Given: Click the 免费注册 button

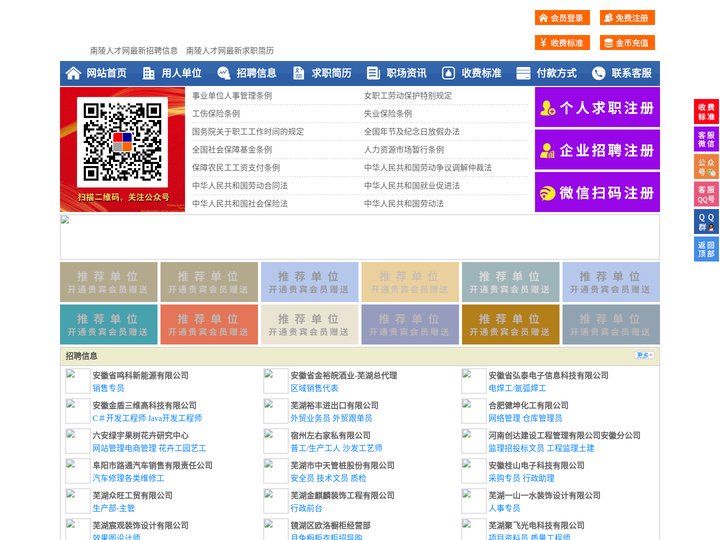Looking at the screenshot, I should 627,18.
